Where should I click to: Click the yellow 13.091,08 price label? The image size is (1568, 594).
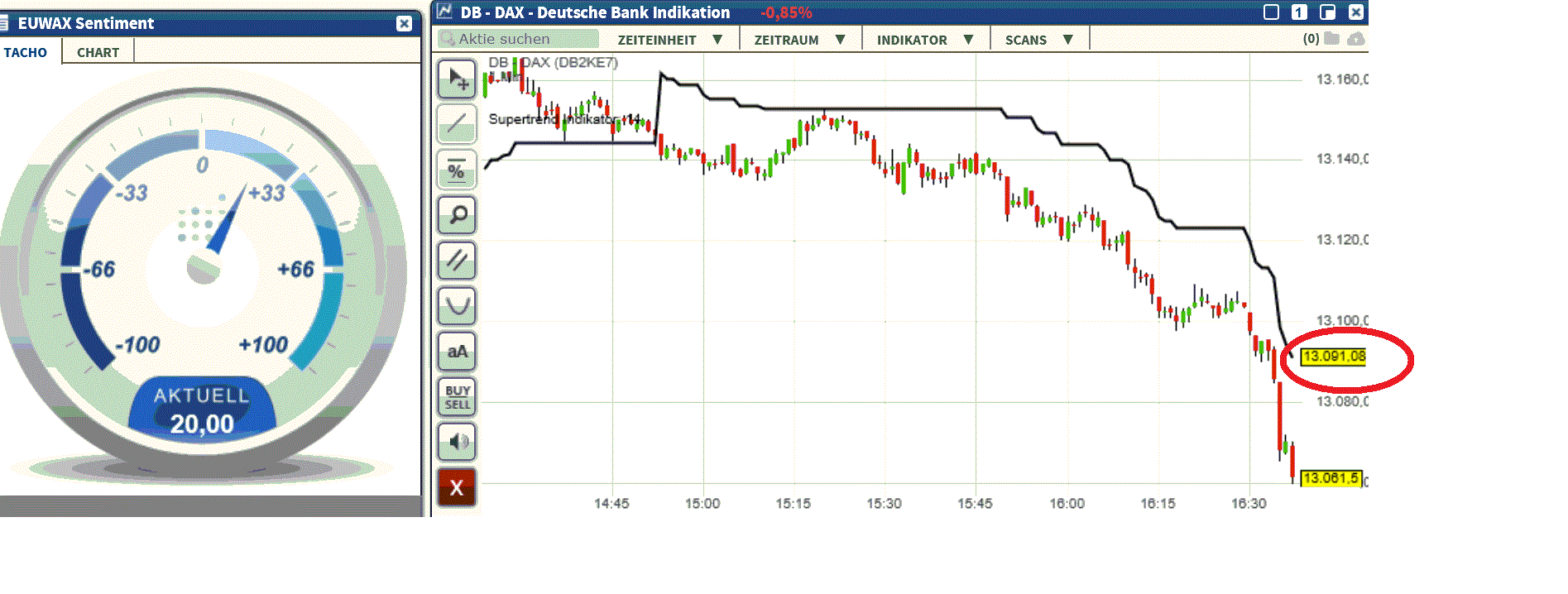coord(1334,357)
